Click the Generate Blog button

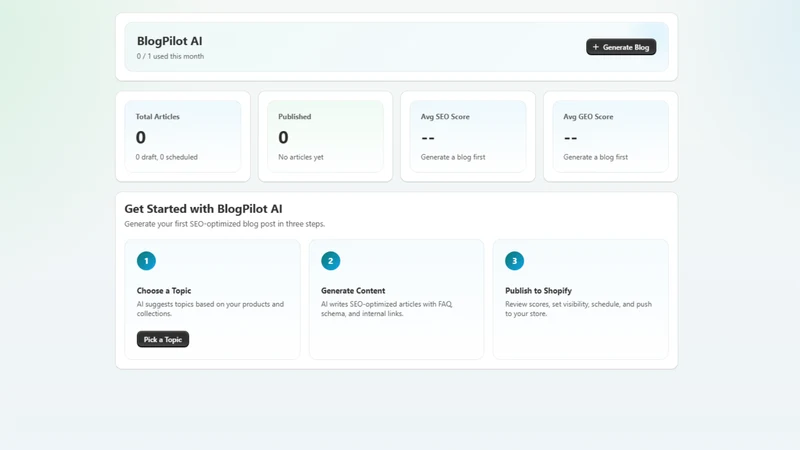pos(621,47)
